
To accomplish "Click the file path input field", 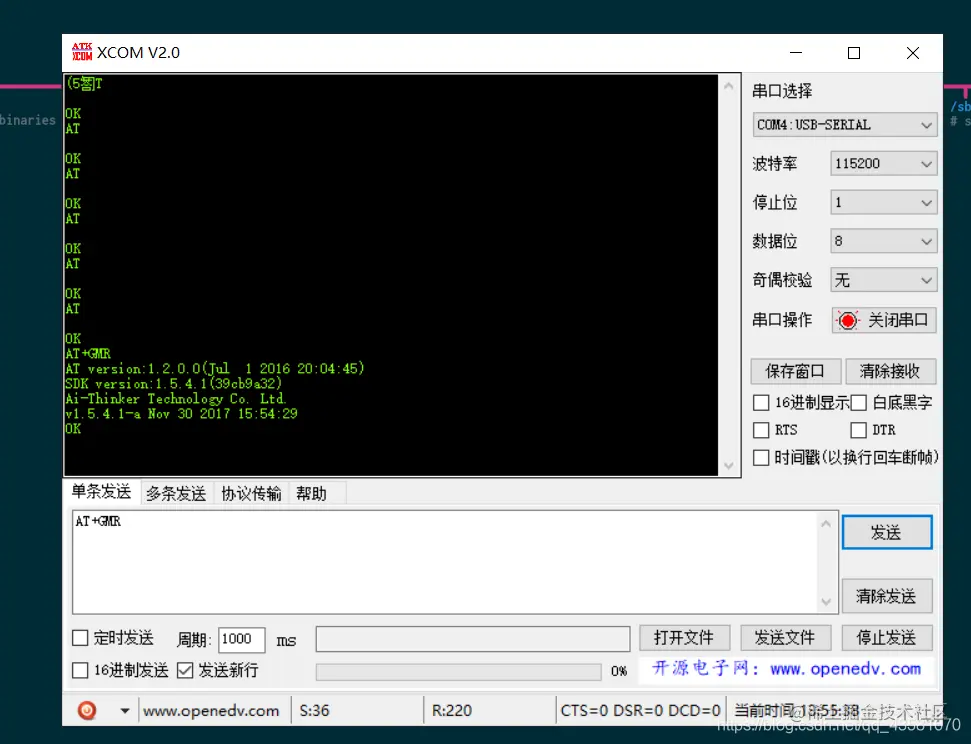I will [473, 639].
